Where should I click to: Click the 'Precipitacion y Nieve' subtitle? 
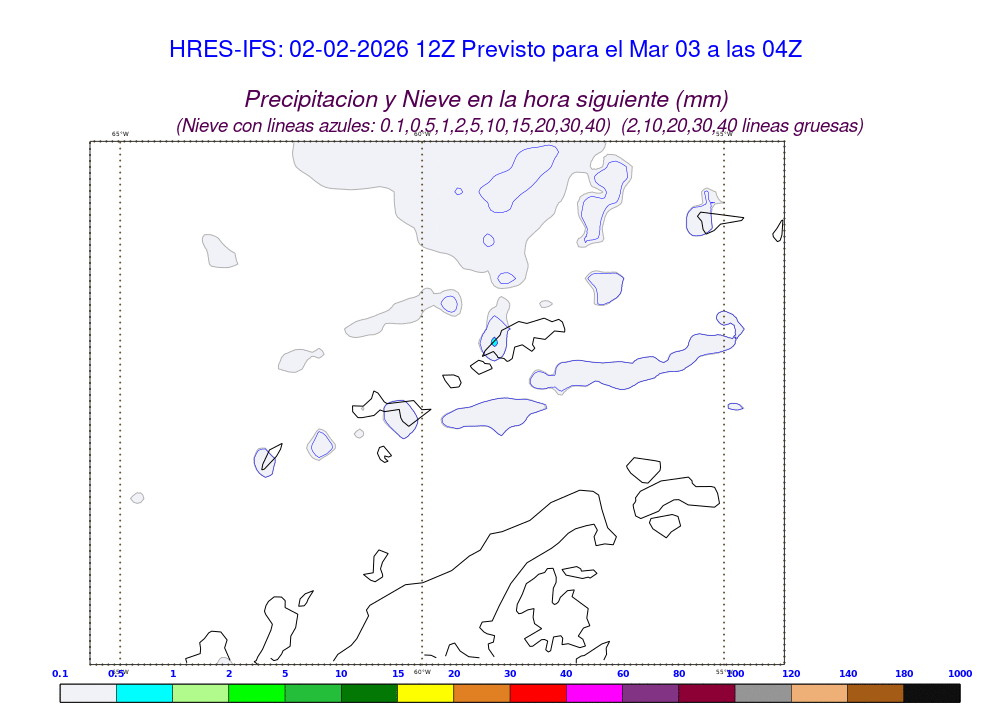pyautogui.click(x=486, y=100)
